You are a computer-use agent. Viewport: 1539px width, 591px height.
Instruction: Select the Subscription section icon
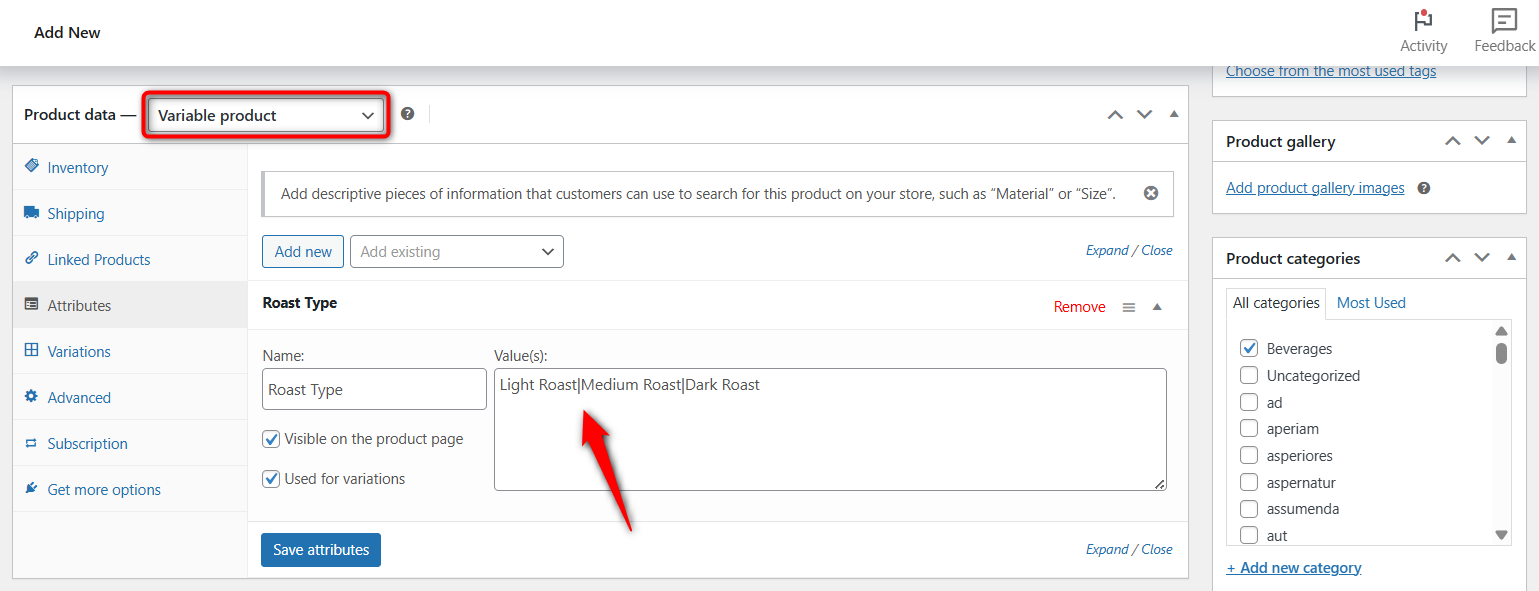pyautogui.click(x=32, y=443)
